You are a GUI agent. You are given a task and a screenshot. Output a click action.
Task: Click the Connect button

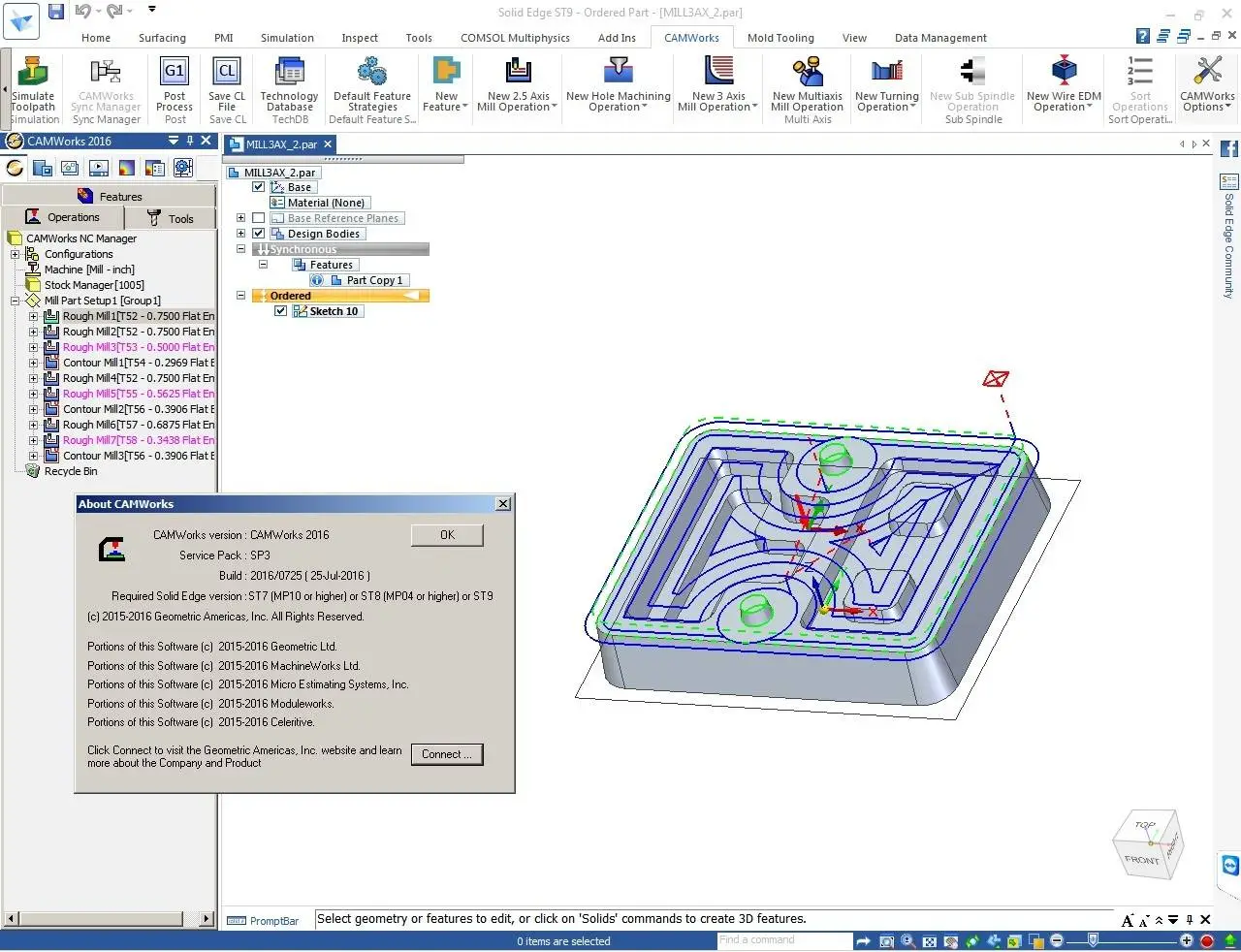[447, 754]
